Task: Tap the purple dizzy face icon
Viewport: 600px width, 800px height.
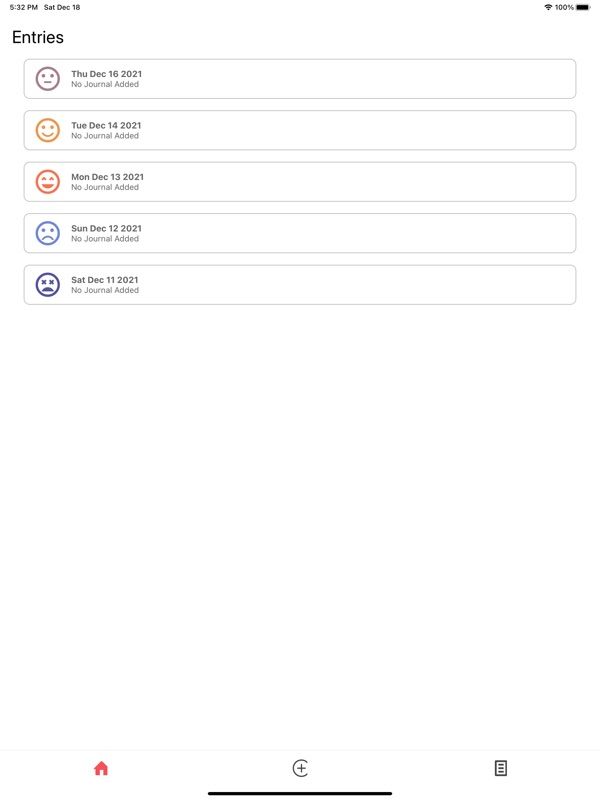Action: click(x=47, y=285)
